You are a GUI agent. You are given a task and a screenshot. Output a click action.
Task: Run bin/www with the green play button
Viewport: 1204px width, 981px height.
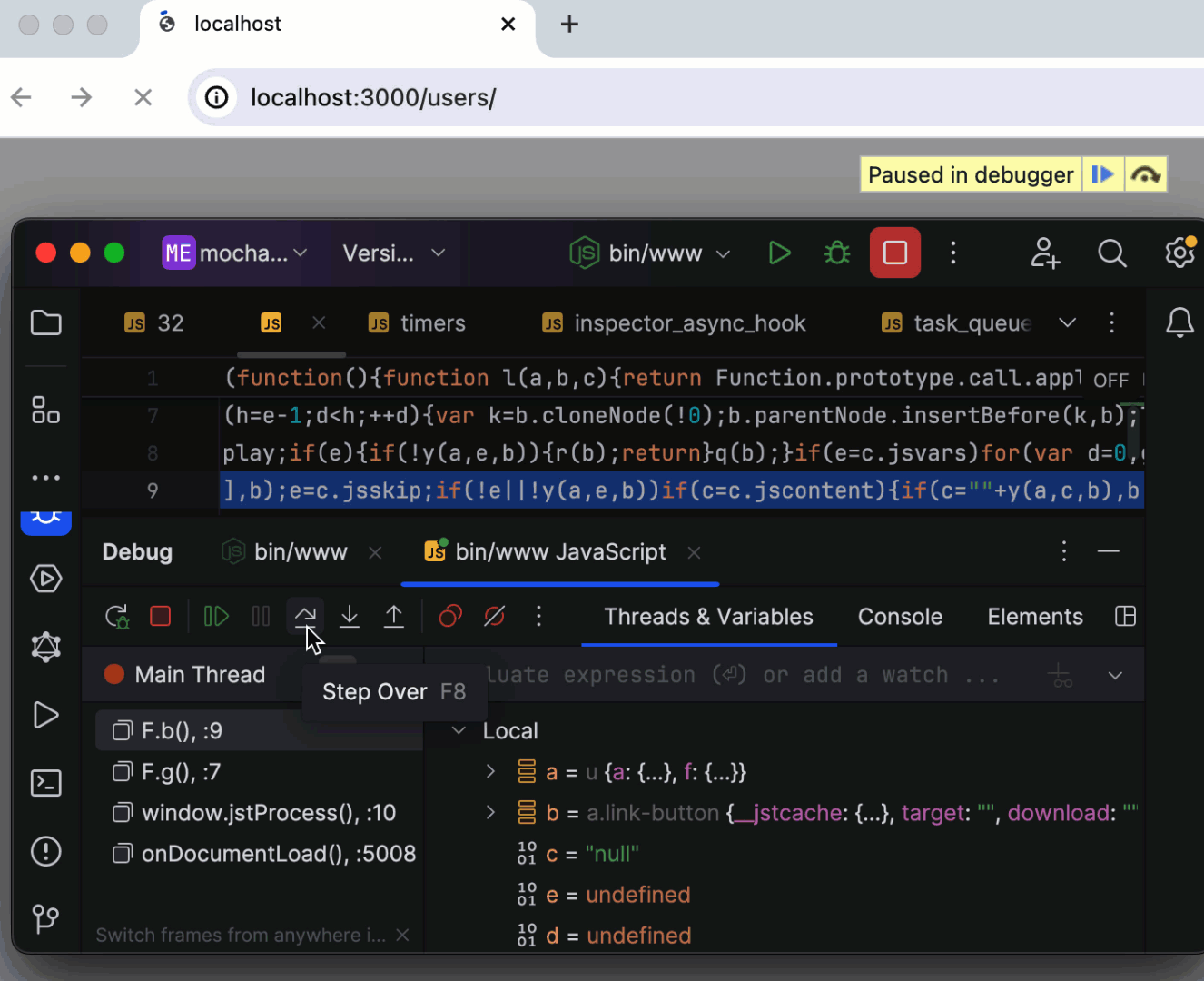[x=779, y=253]
